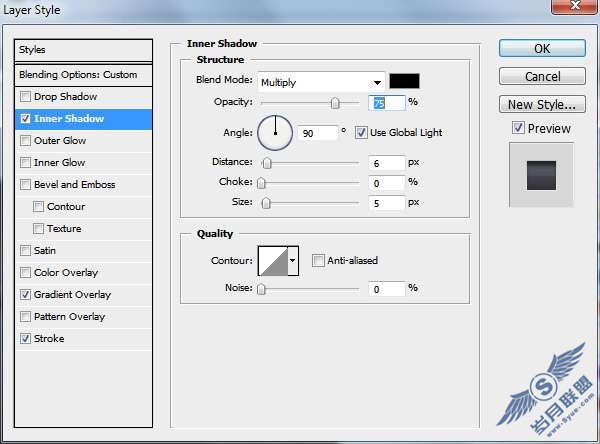Enable the Anti-aliased checkbox

tap(318, 261)
